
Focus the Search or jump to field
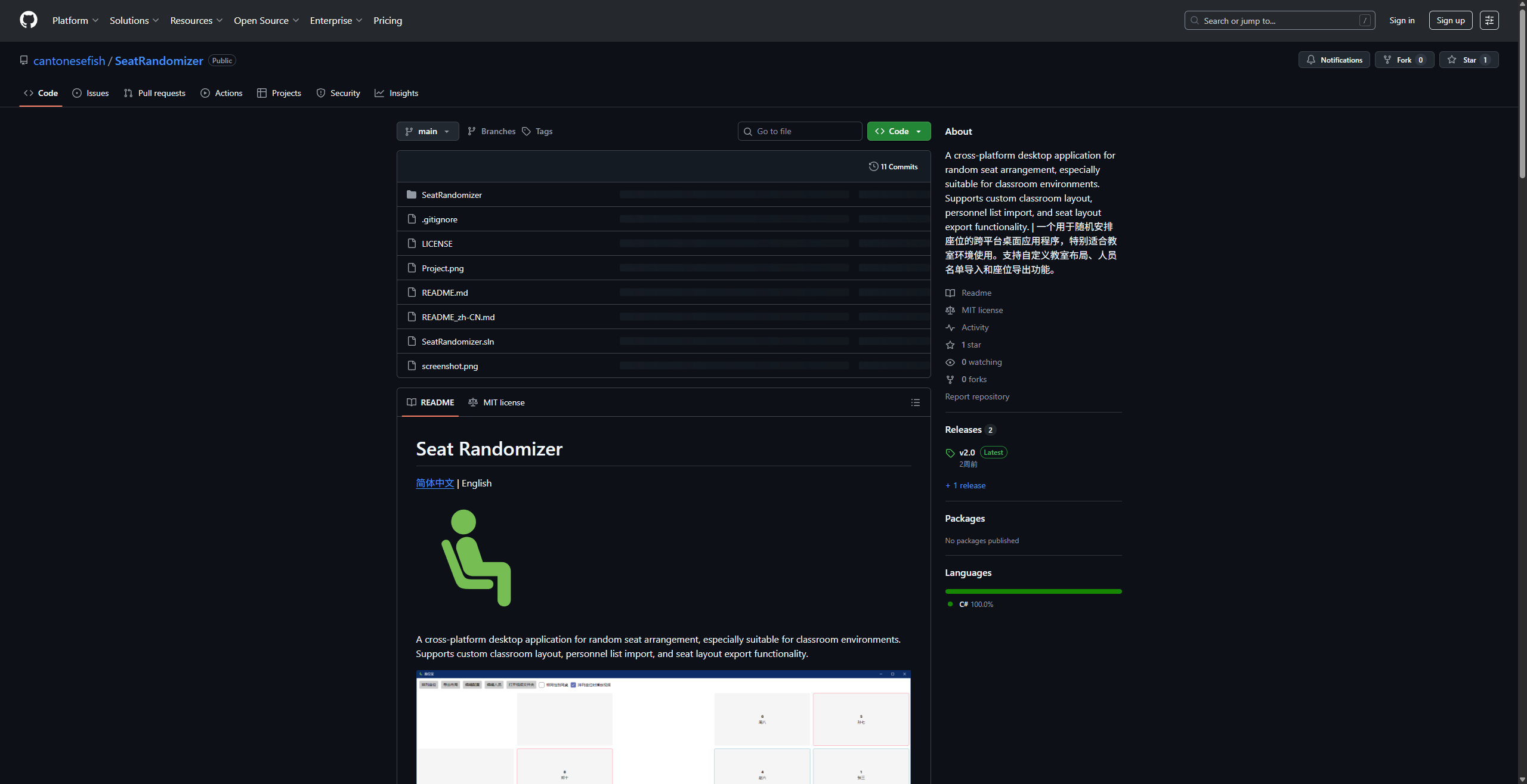pos(1279,20)
